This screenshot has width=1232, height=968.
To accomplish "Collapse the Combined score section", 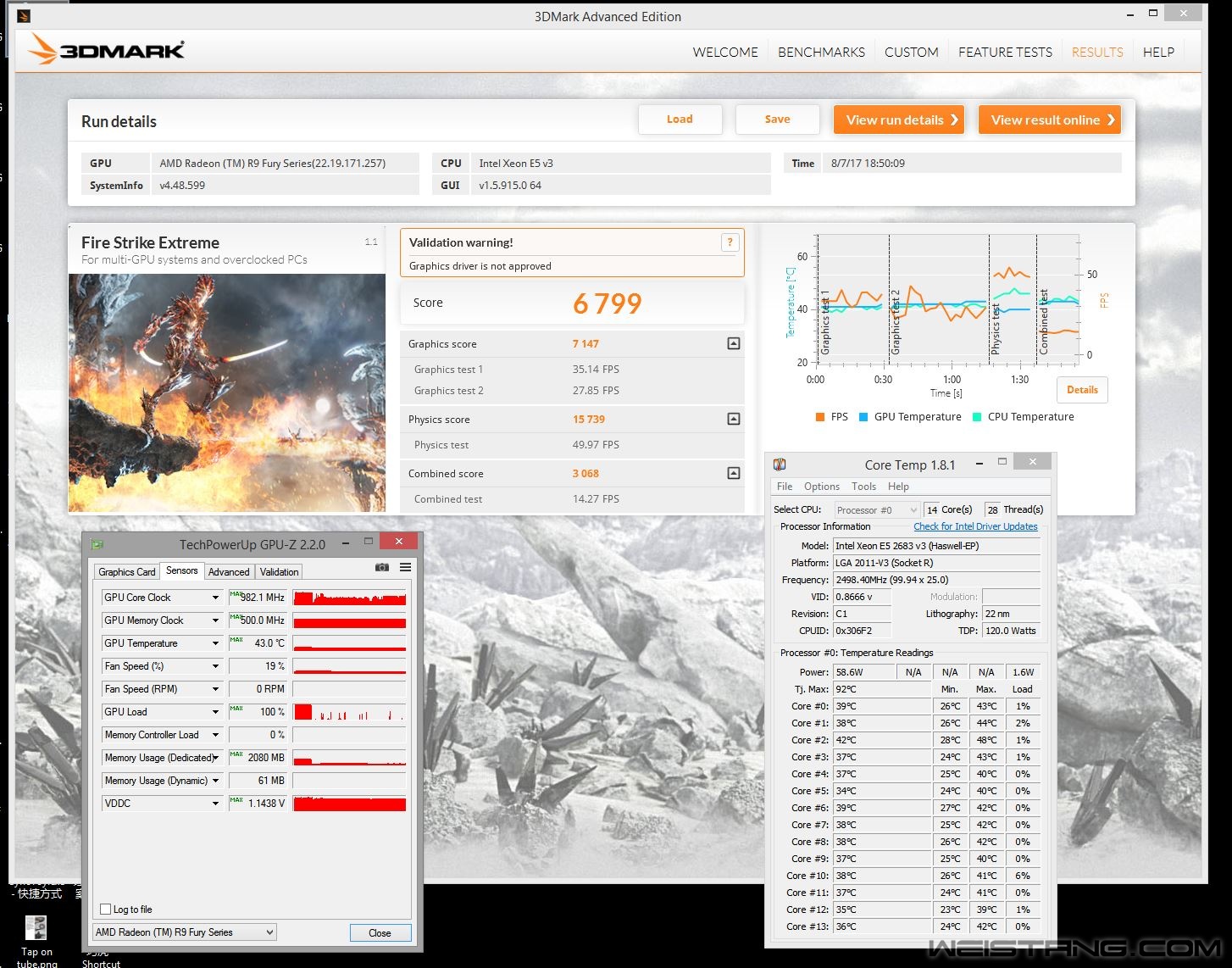I will point(734,473).
